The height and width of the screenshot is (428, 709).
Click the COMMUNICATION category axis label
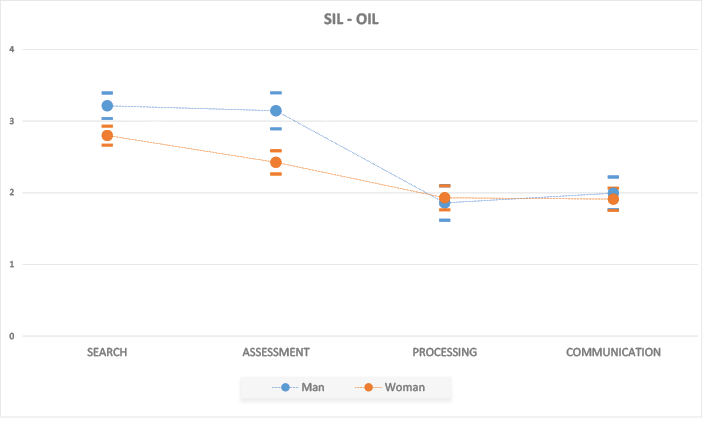click(613, 352)
